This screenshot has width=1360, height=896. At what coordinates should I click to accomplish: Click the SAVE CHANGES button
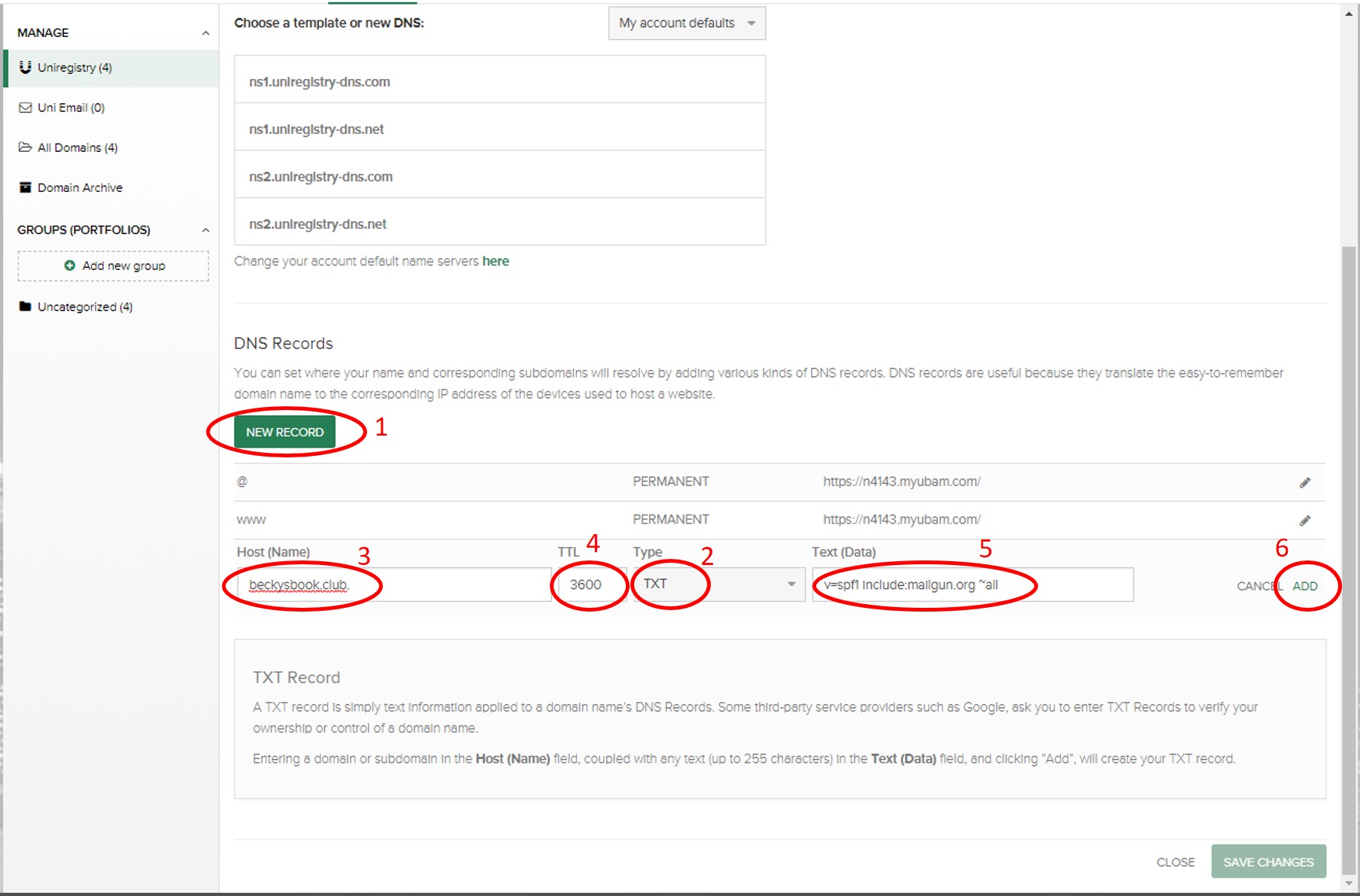[1268, 862]
